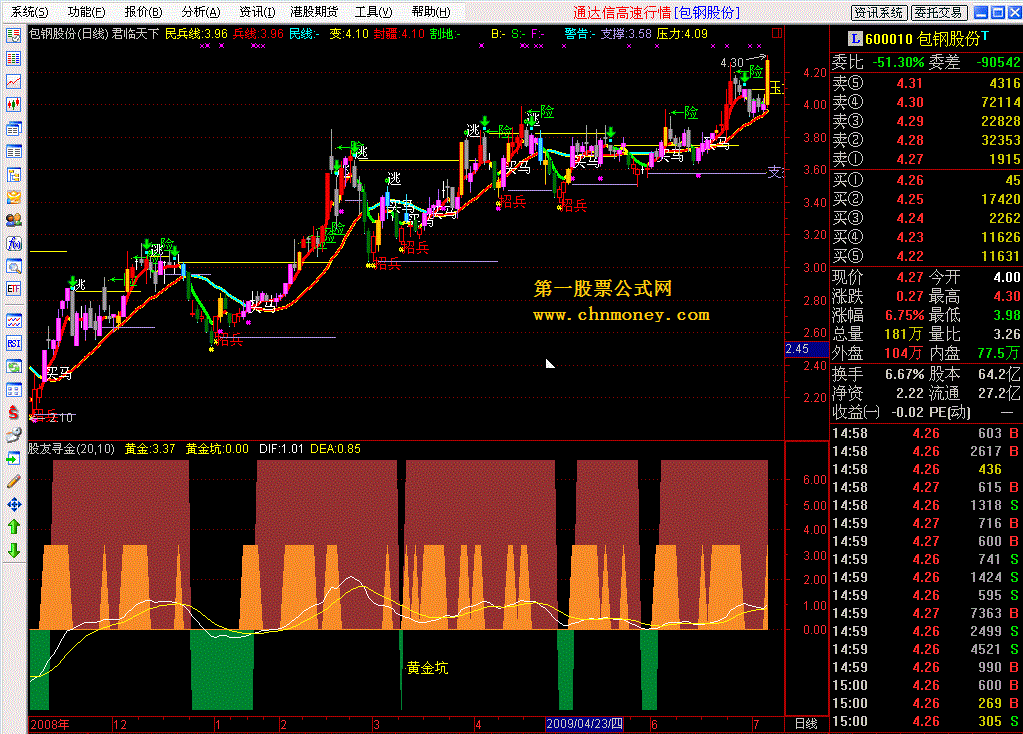The width and height of the screenshot is (1023, 734).
Task: Click the green up arrow icon
Action: tap(14, 527)
